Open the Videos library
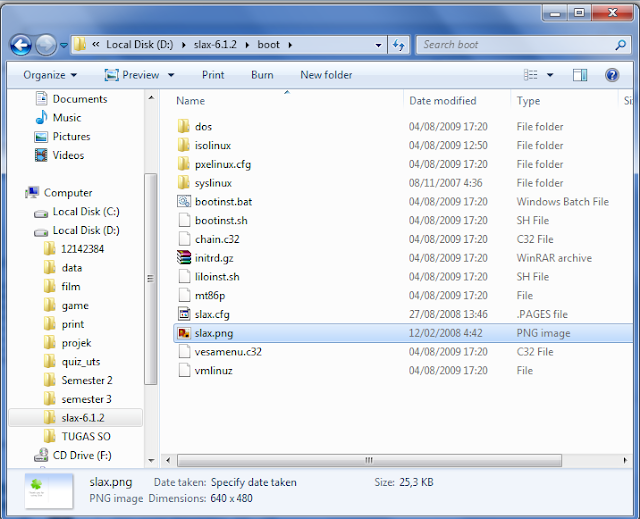The height and width of the screenshot is (519, 640). point(60,155)
